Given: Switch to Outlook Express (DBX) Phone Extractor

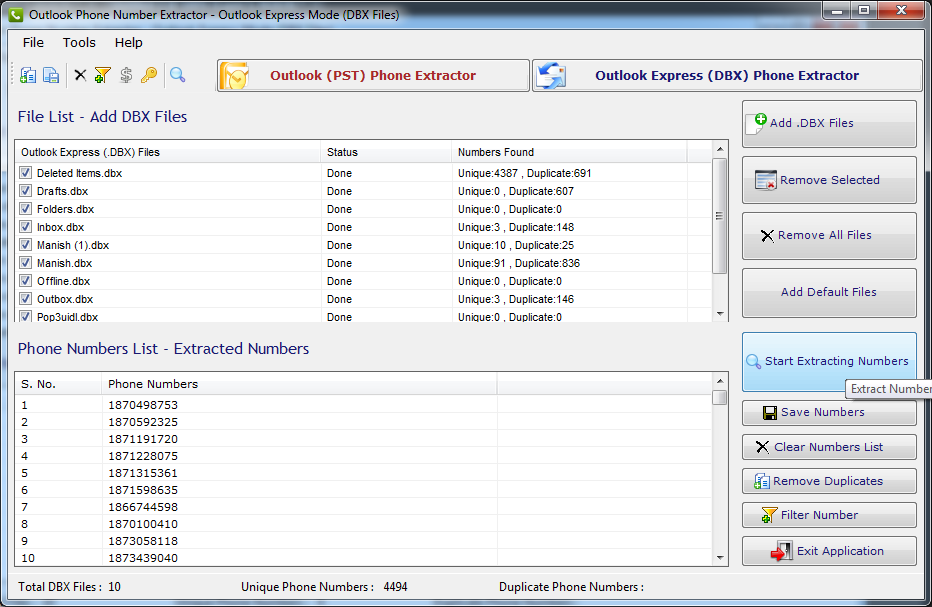Looking at the screenshot, I should 727,76.
